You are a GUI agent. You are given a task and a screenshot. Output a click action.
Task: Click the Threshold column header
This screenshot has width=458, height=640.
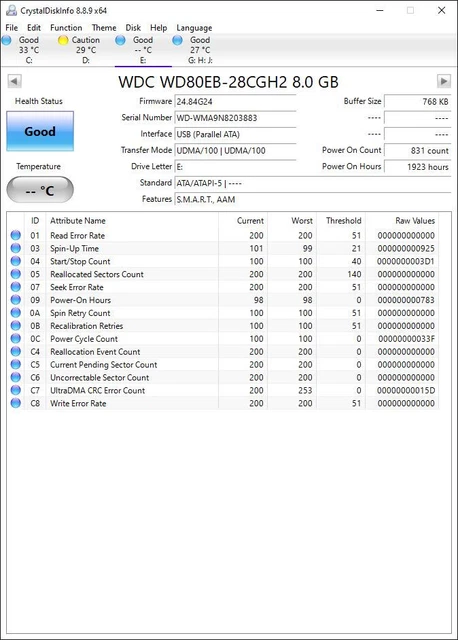point(341,221)
